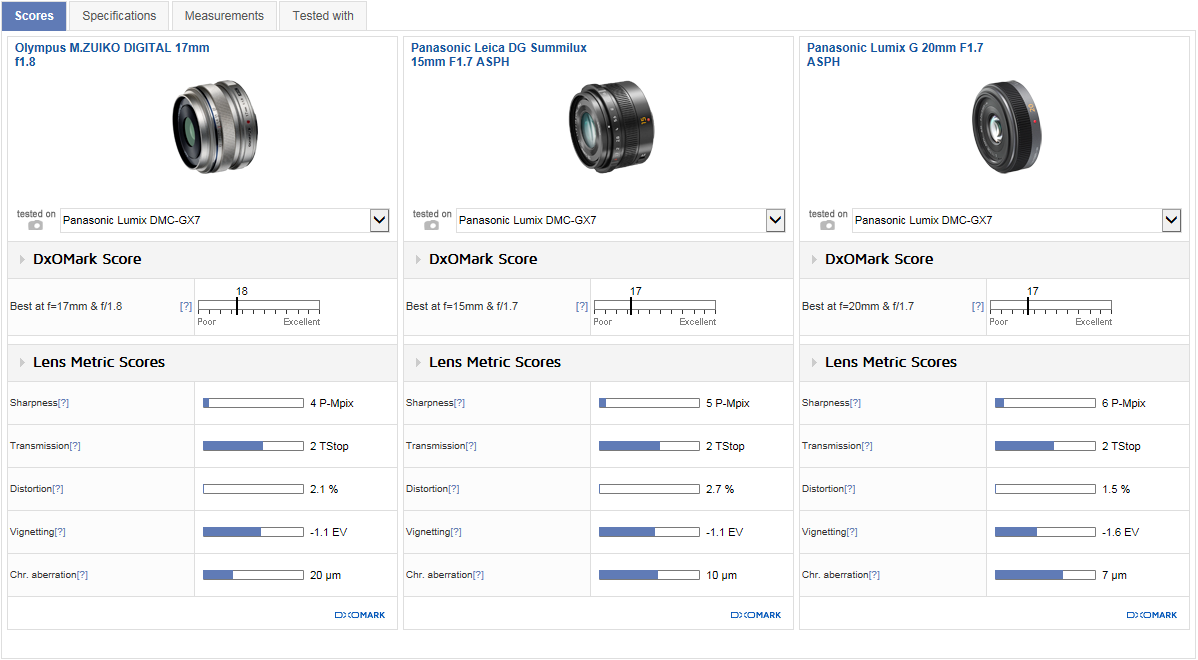The height and width of the screenshot is (660, 1198).
Task: Click the 1.5 % distortion value
Action: click(x=1115, y=490)
